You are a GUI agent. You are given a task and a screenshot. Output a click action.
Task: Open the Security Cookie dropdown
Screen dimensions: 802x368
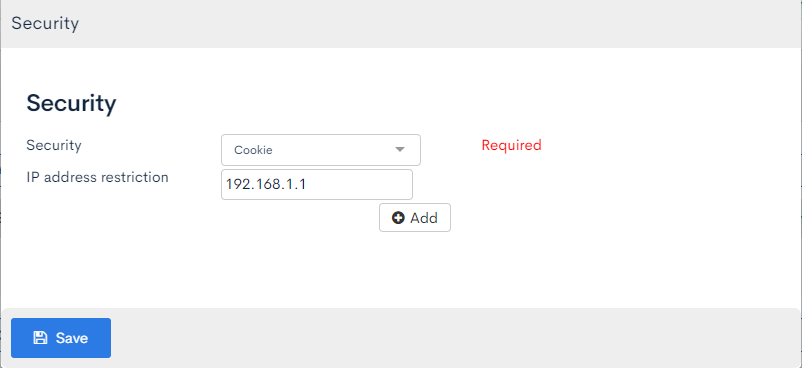[x=321, y=150]
